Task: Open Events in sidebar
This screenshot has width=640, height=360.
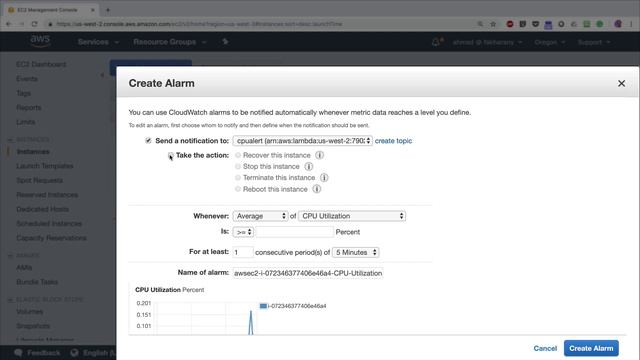Action: (27, 79)
